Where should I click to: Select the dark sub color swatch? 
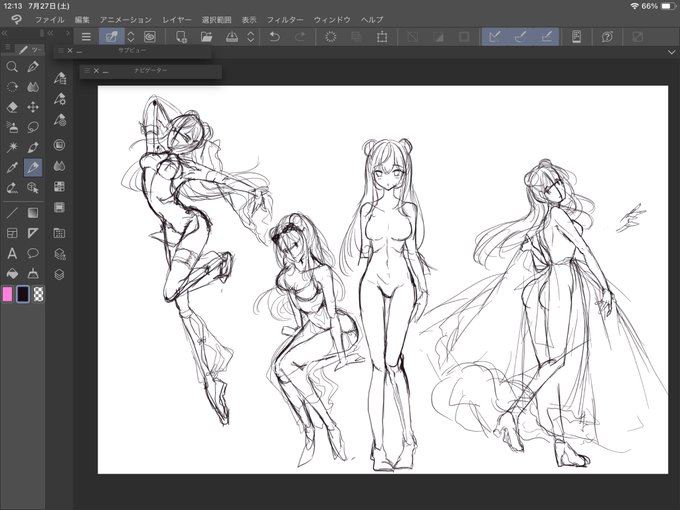coord(23,294)
